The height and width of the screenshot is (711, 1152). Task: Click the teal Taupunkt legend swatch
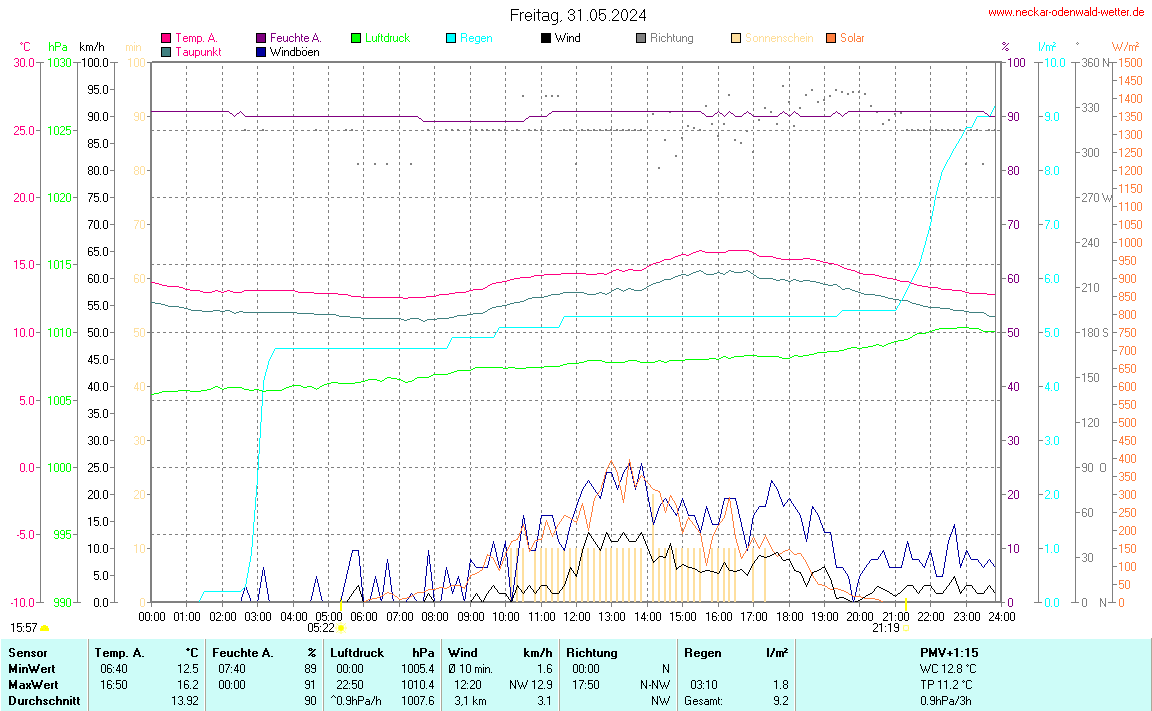165,51
